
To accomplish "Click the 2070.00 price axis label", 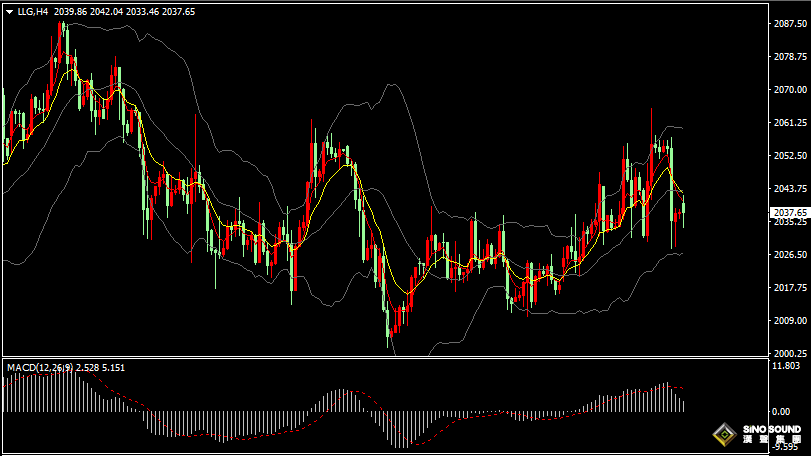I will coord(790,90).
